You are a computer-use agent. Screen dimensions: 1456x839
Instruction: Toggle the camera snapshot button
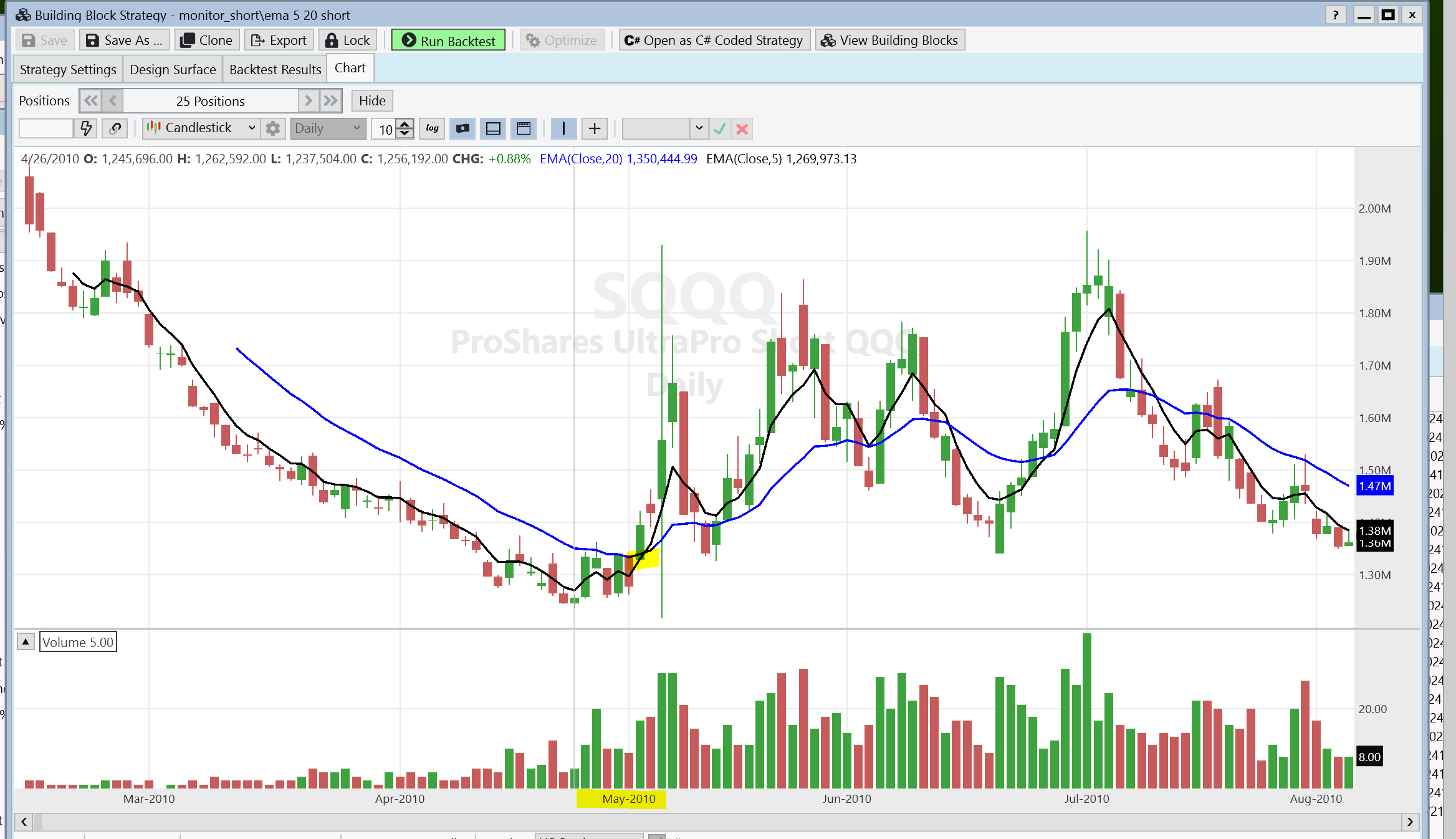pyautogui.click(x=462, y=128)
